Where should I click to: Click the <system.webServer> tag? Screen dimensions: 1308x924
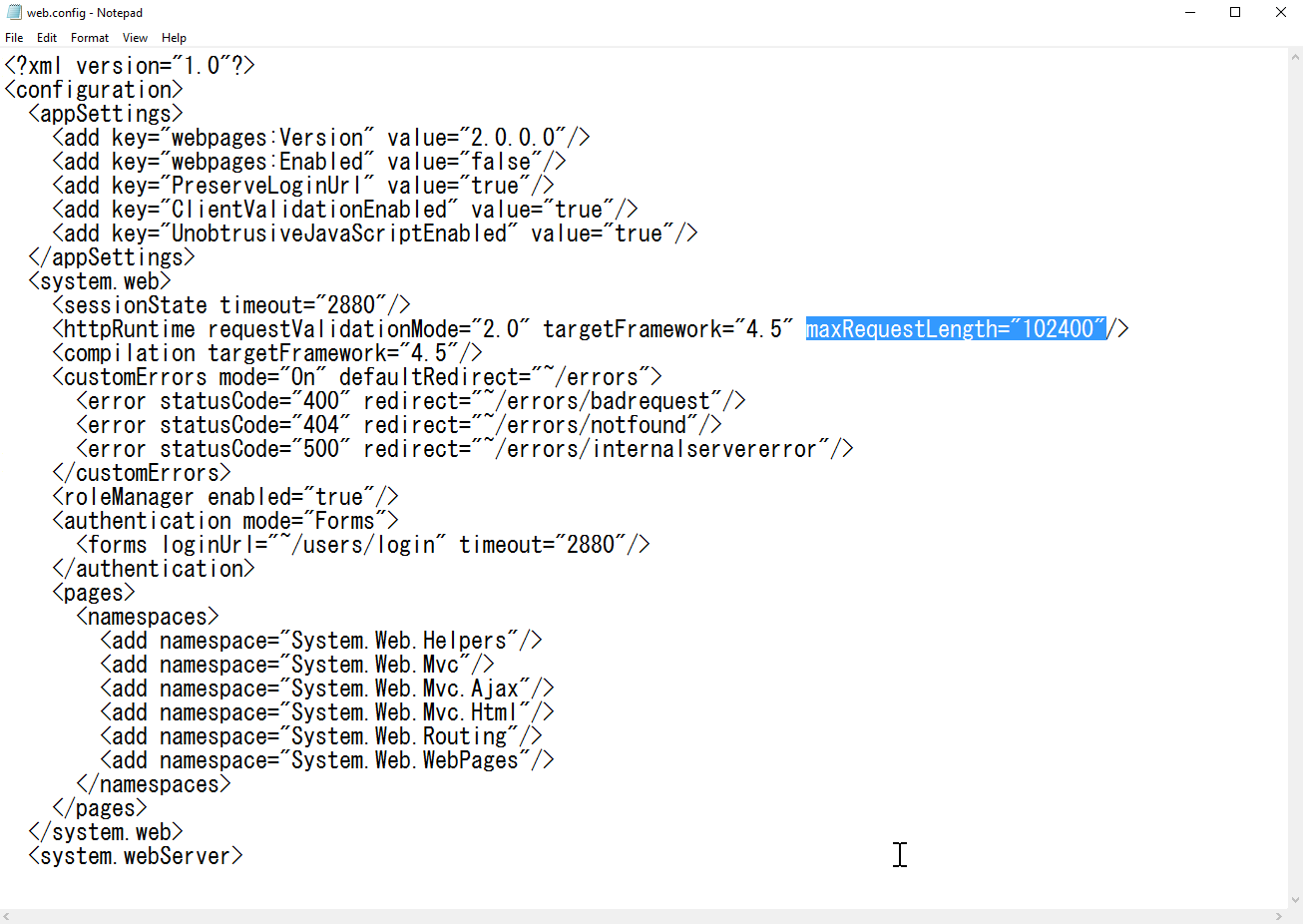point(136,856)
